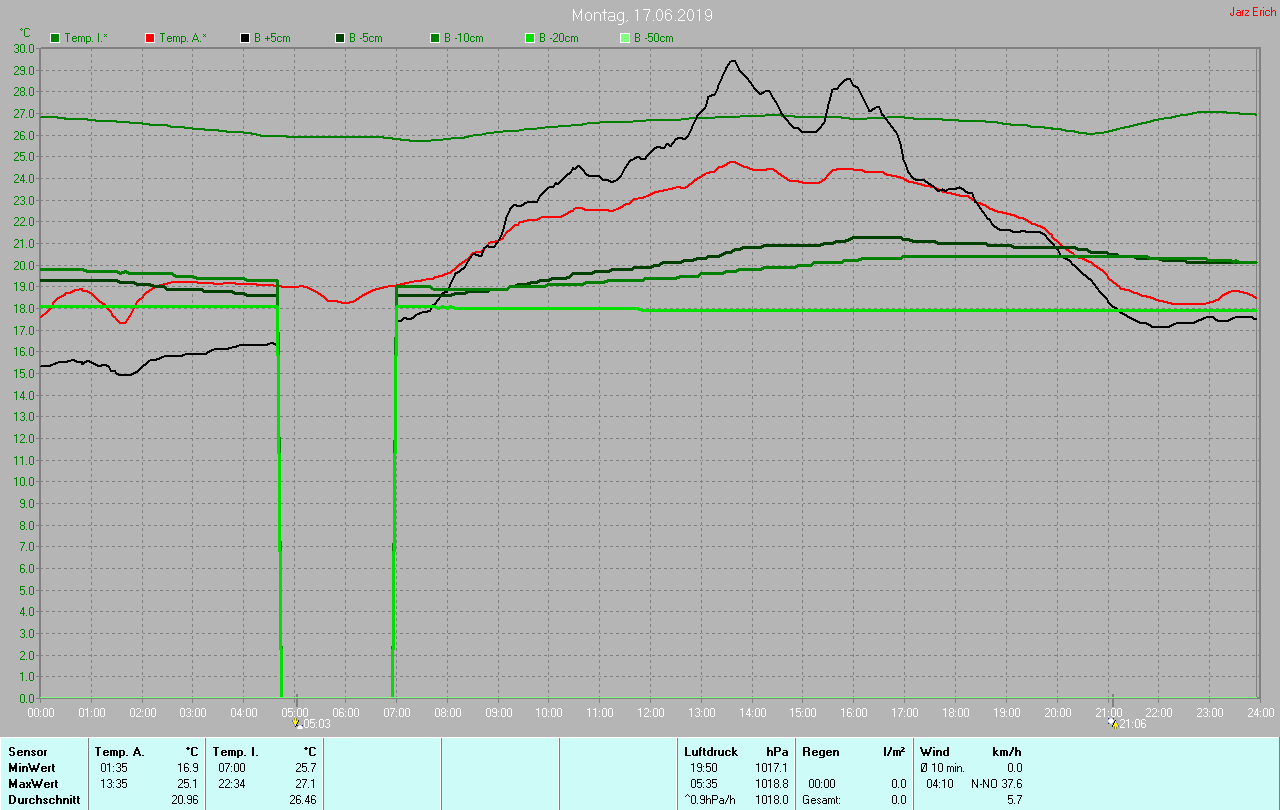Select the "B +5cm" legend label

click(x=273, y=38)
